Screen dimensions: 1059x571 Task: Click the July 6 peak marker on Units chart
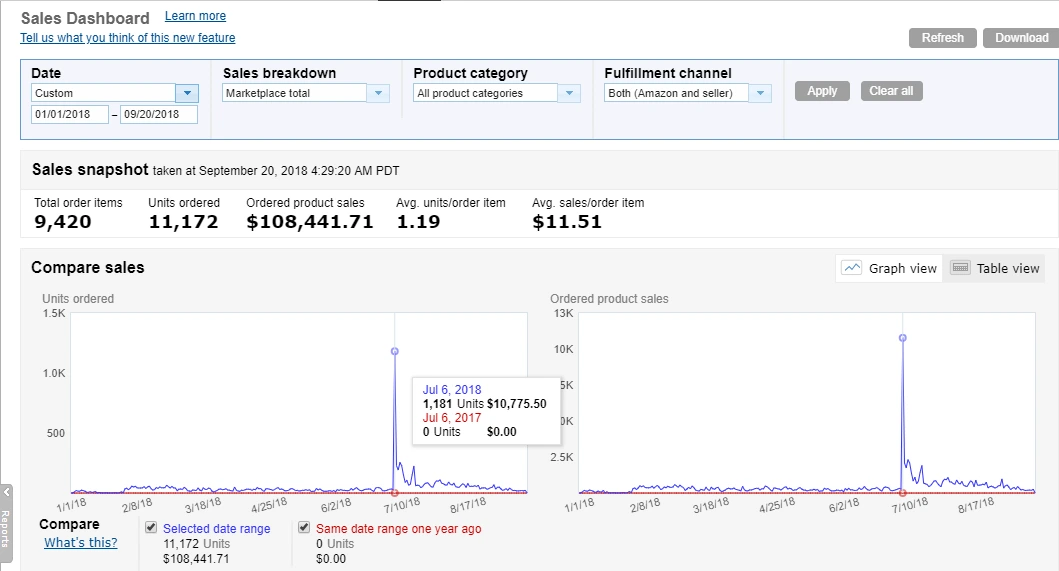click(395, 351)
